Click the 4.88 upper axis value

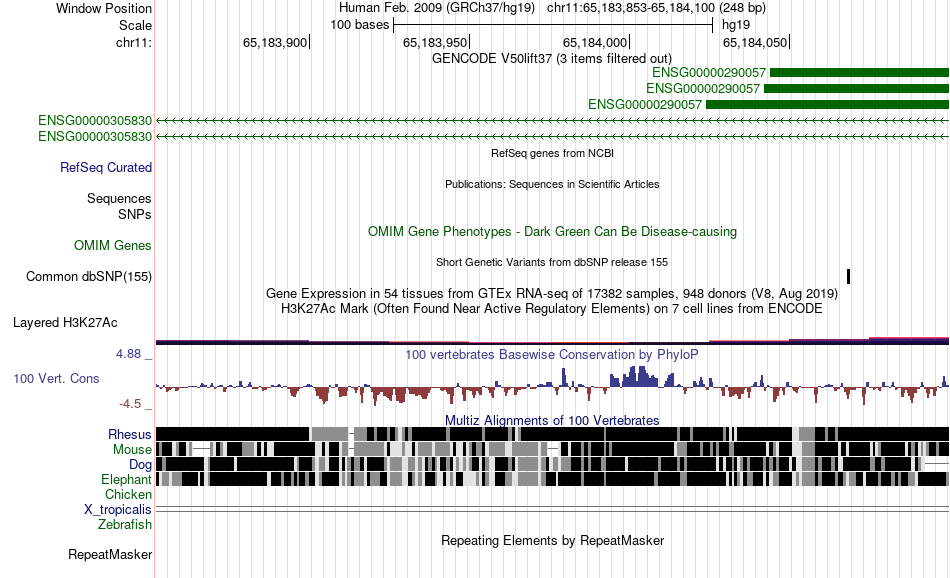[x=128, y=354]
